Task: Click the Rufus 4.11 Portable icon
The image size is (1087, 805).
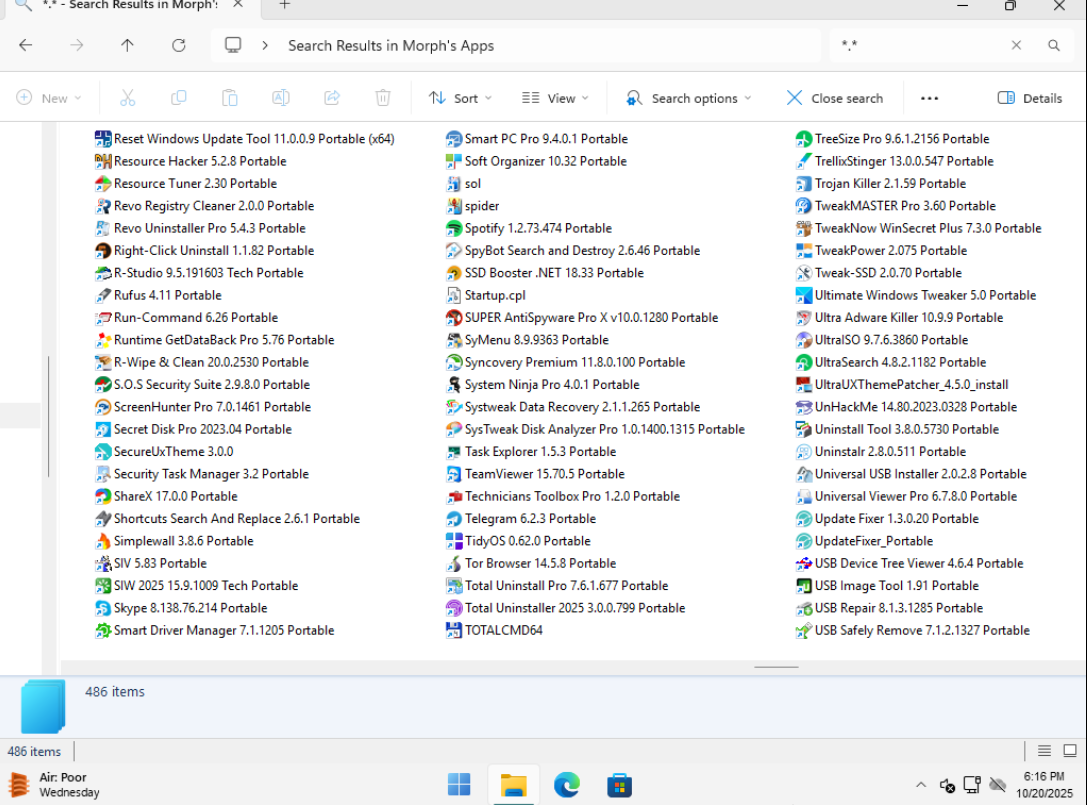Action: 102,295
